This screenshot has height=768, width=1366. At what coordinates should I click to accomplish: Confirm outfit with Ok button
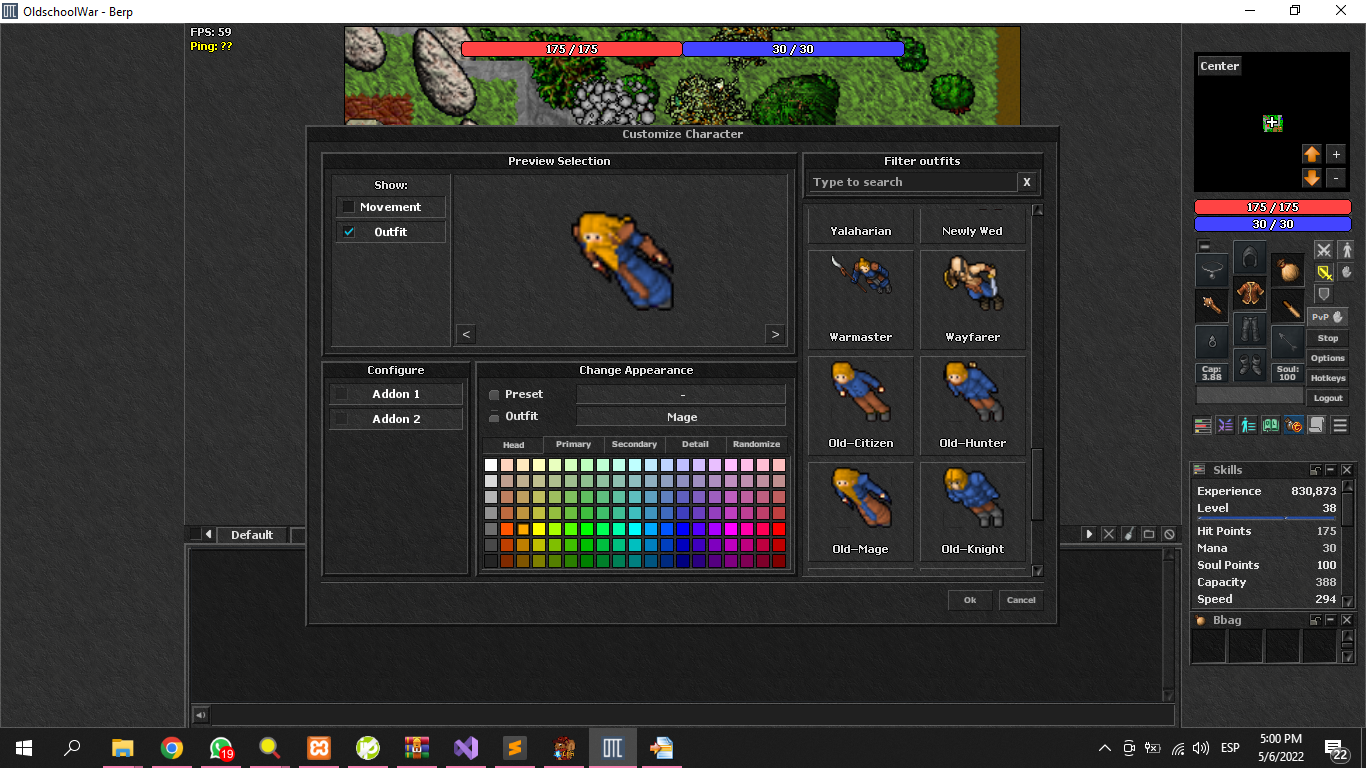tap(970, 600)
